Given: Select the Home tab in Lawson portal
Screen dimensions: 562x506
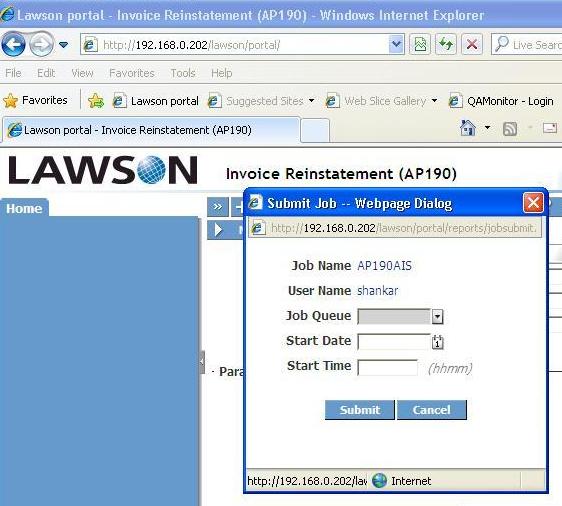Looking at the screenshot, I should 24,208.
